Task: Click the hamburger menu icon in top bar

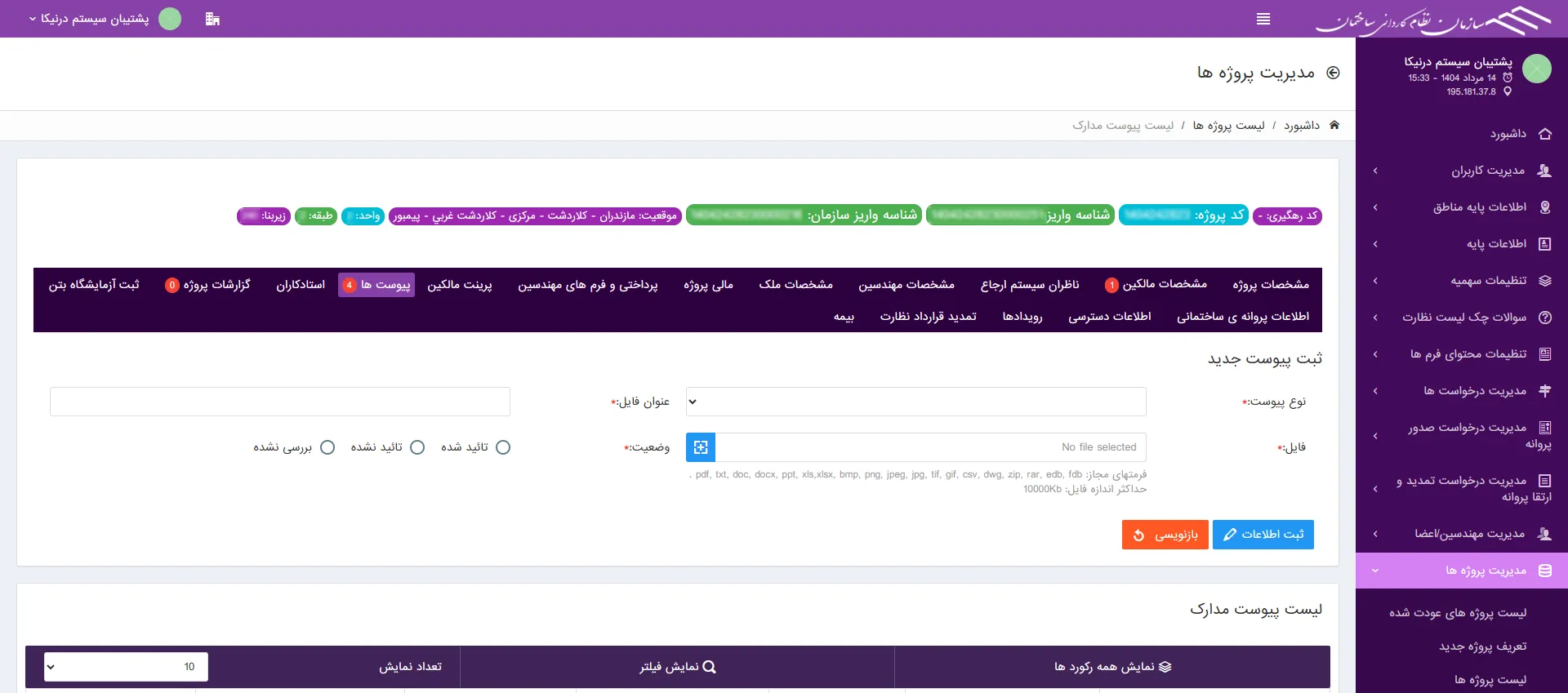Action: pyautogui.click(x=1263, y=19)
